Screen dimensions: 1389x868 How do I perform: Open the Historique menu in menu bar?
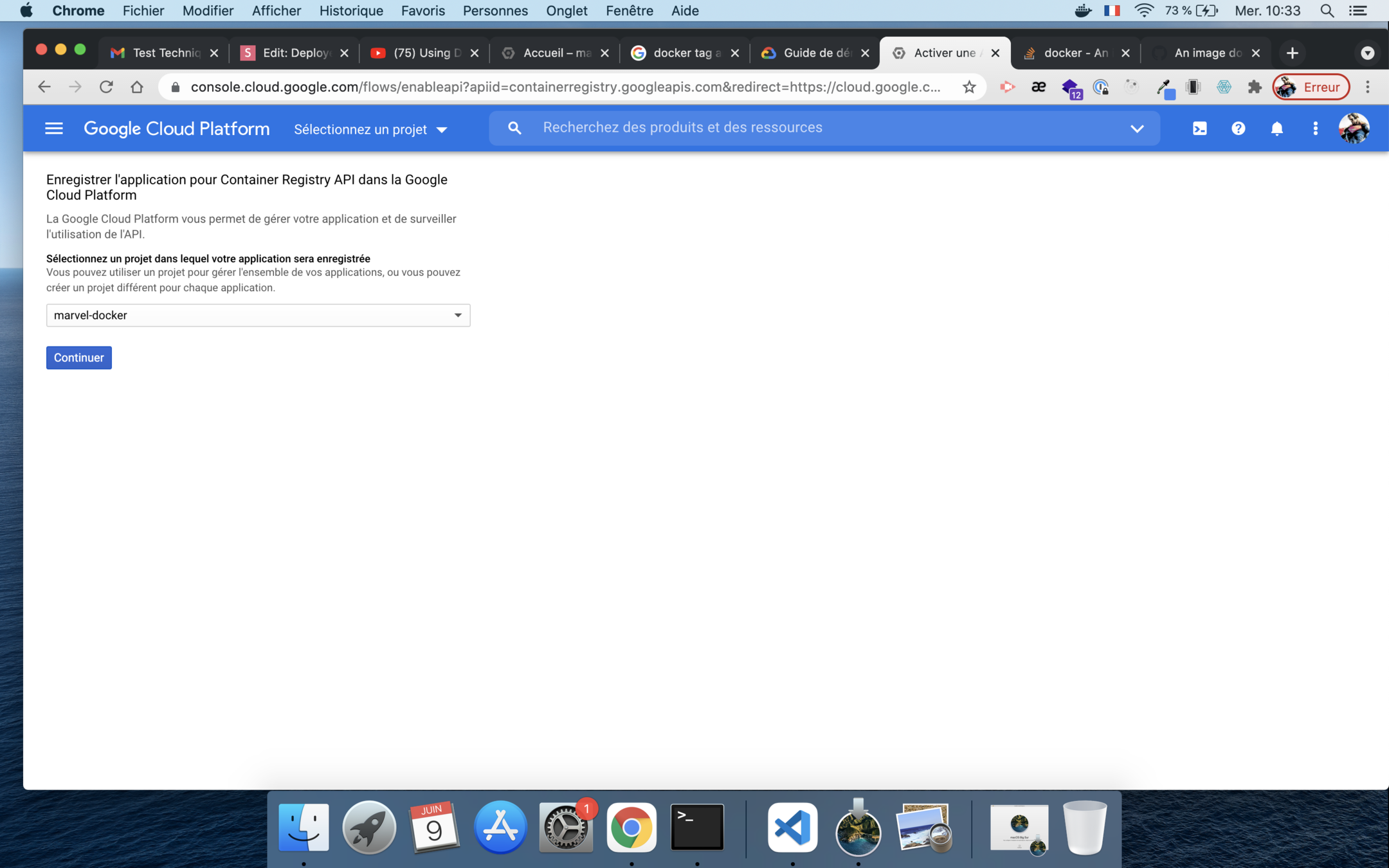(350, 10)
